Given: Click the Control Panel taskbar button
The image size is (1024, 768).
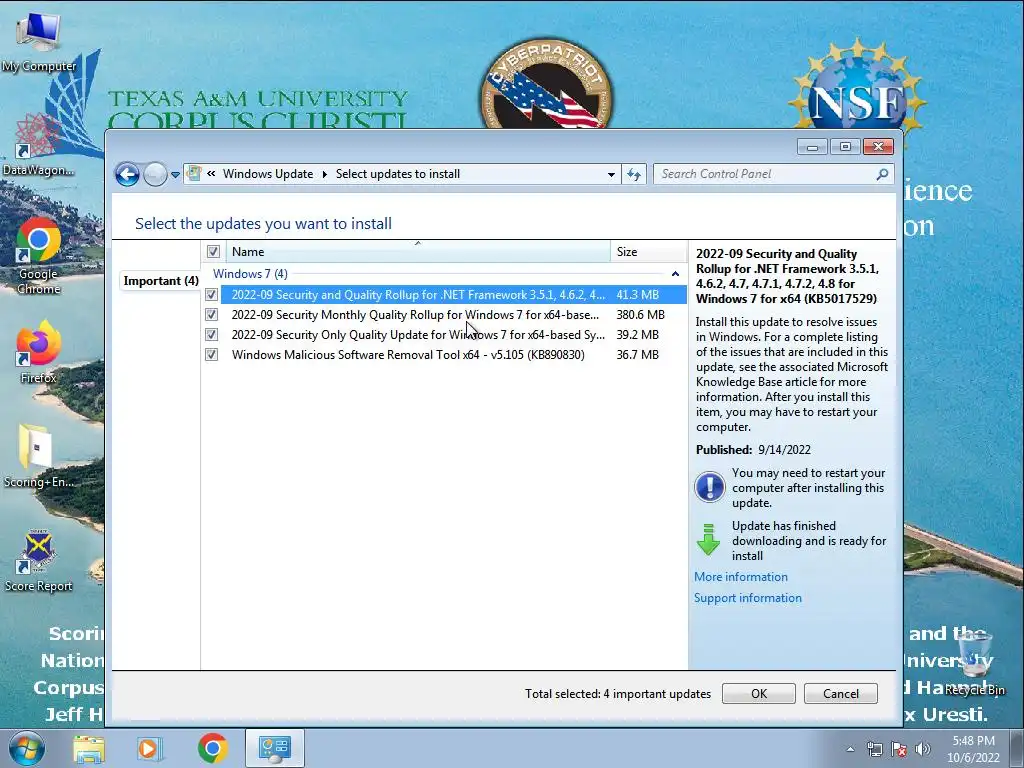Looking at the screenshot, I should 274,748.
